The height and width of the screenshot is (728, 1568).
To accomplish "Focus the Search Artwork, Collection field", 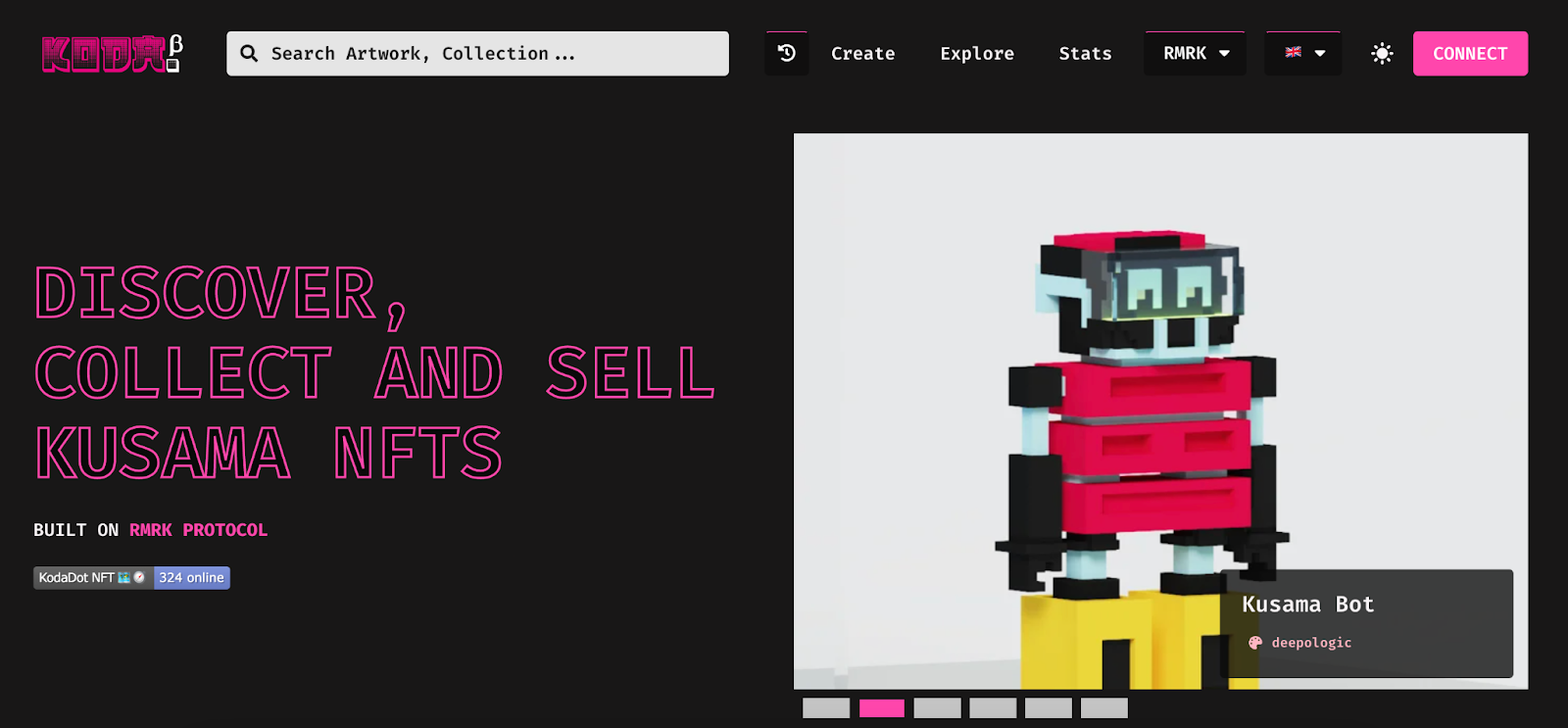I will coord(477,53).
